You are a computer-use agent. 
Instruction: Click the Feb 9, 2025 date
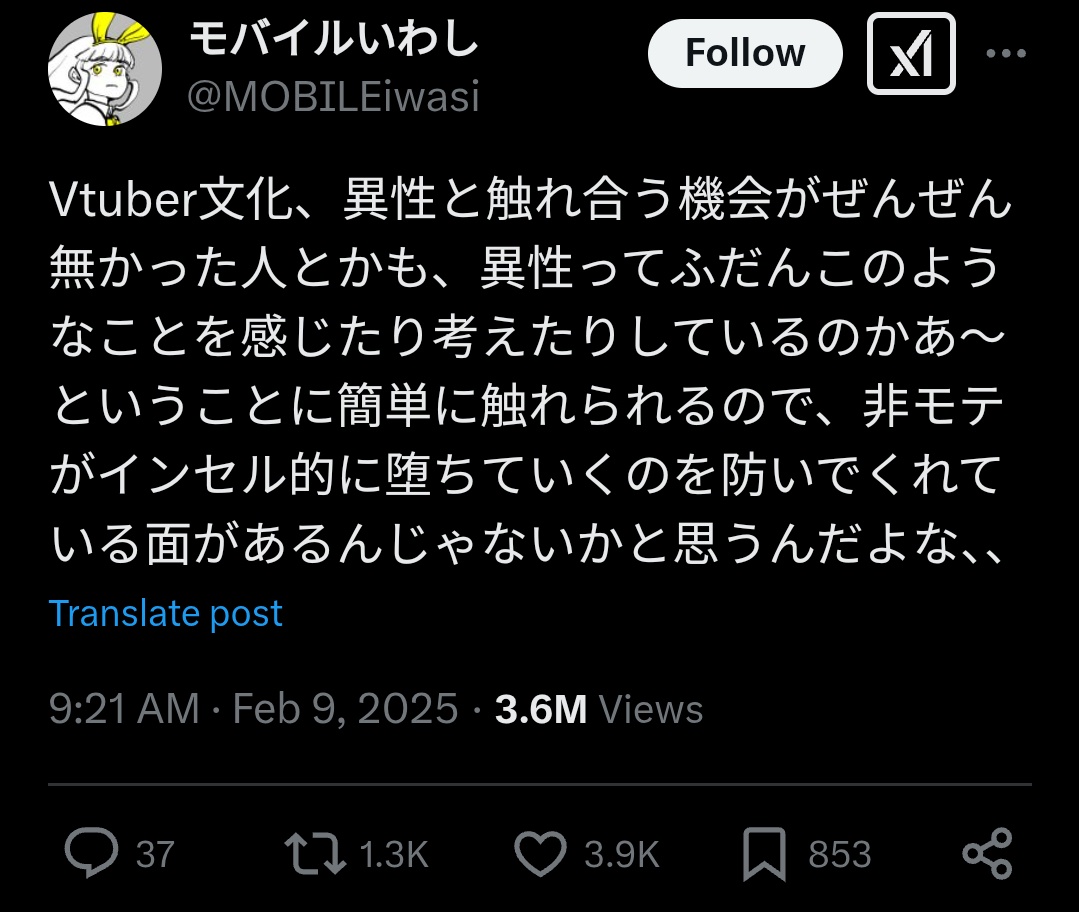345,709
